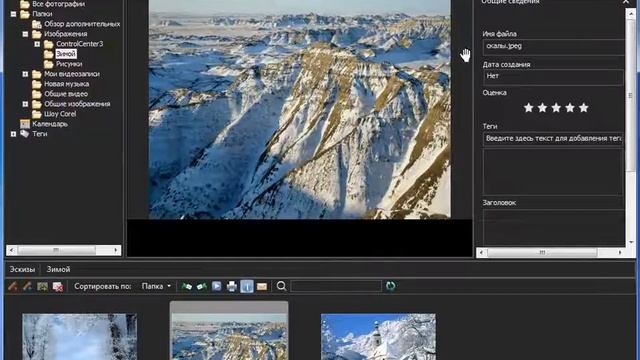This screenshot has height=360, width=640.
Task: Close the Общие сведения info panel
Action: (626, 2)
